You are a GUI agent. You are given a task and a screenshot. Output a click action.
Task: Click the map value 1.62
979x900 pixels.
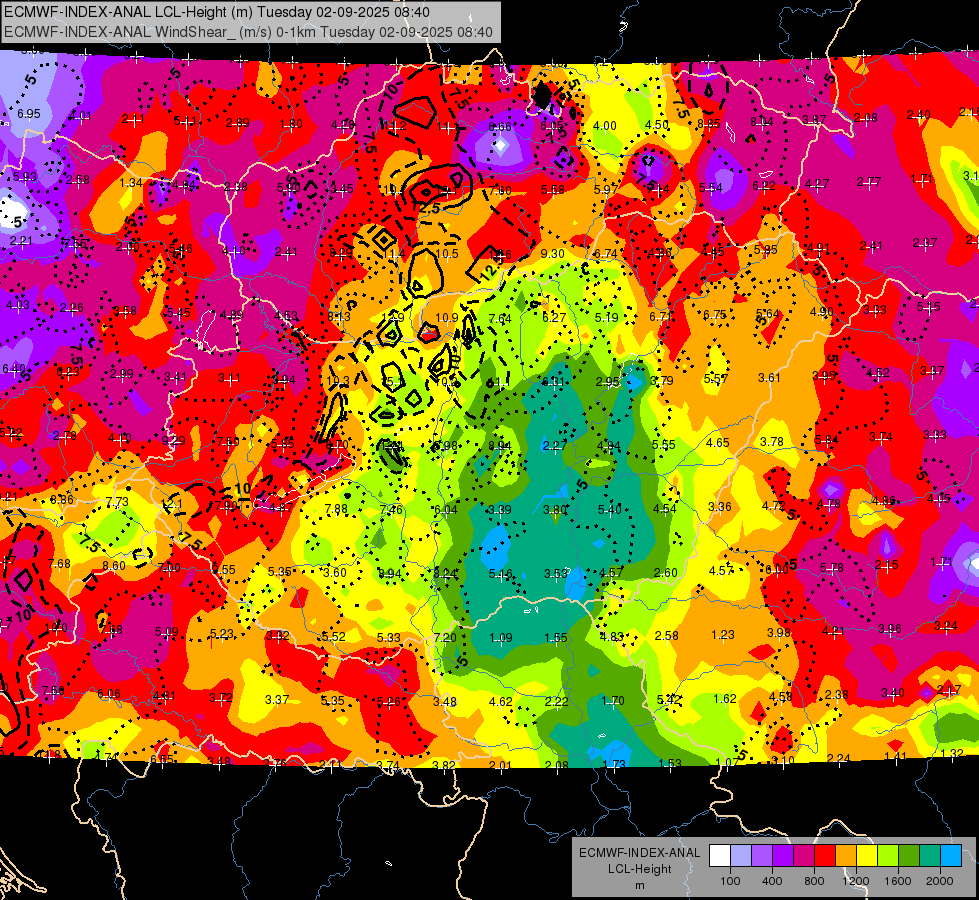pos(725,699)
